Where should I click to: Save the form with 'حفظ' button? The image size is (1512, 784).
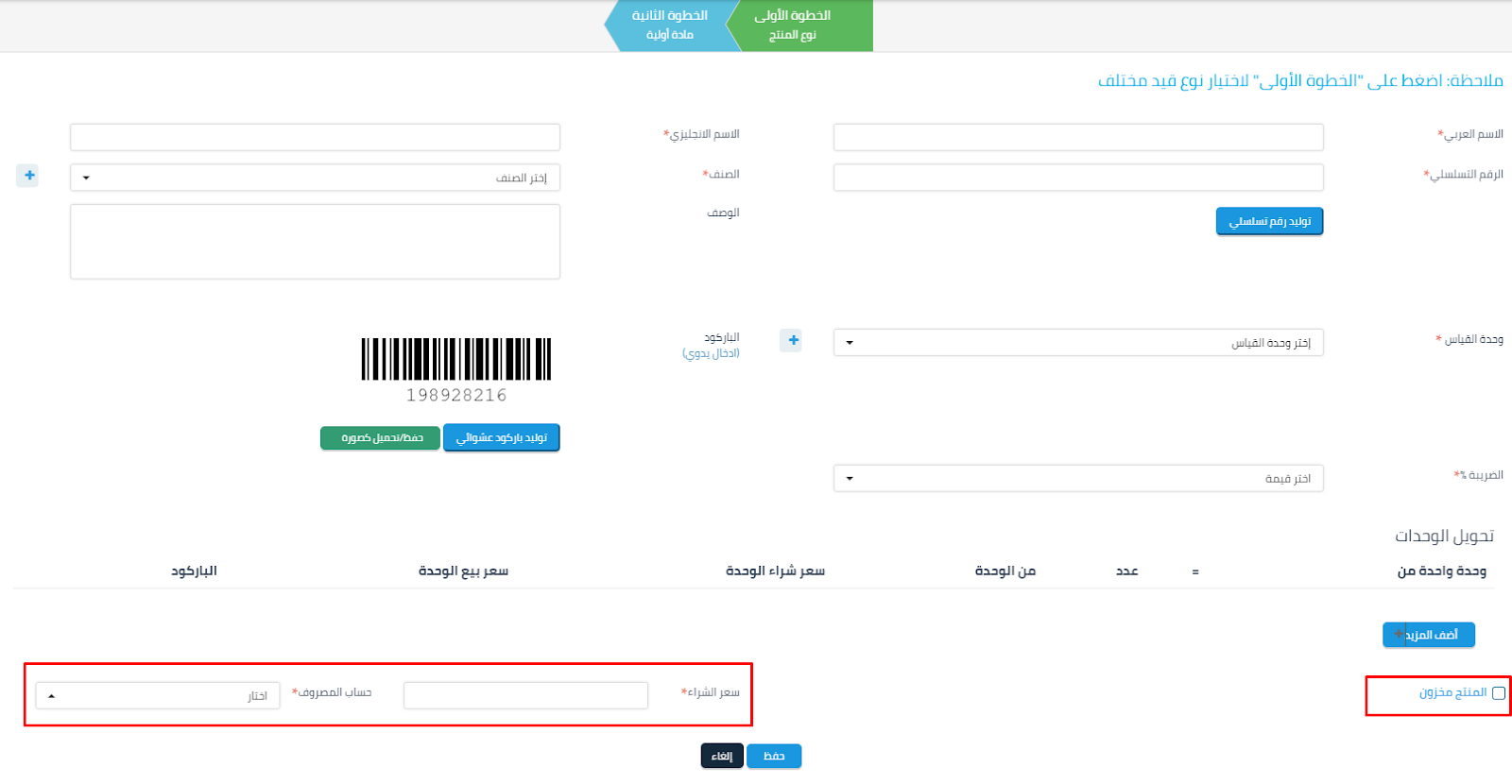pyautogui.click(x=774, y=756)
